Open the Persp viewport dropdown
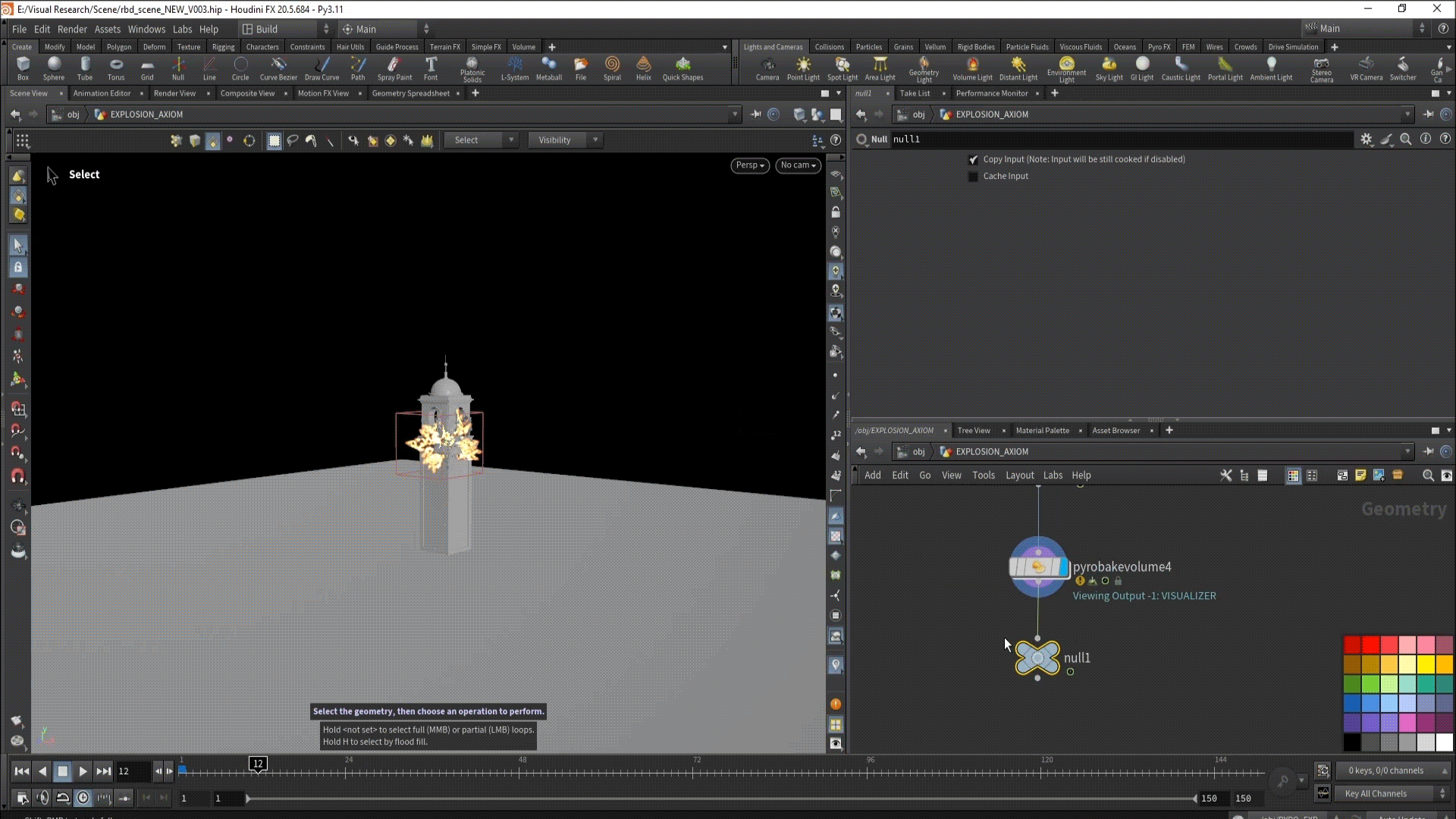Screen dimensions: 1456x819 pos(750,165)
